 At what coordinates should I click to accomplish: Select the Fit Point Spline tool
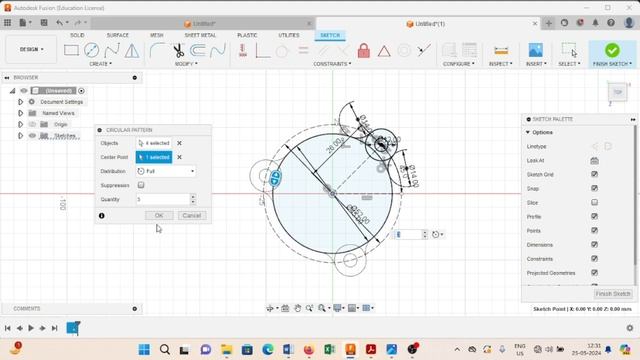112,50
